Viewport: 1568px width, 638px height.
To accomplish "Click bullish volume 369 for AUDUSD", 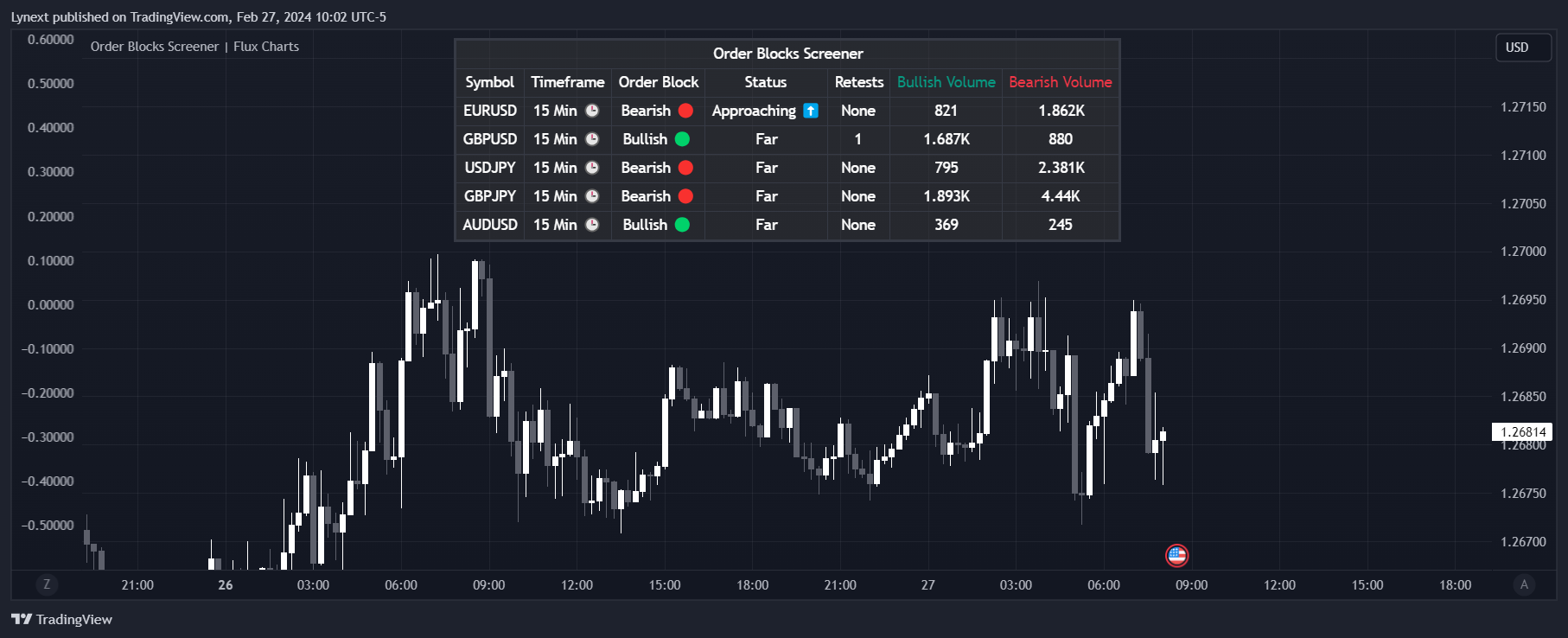I will coord(946,225).
